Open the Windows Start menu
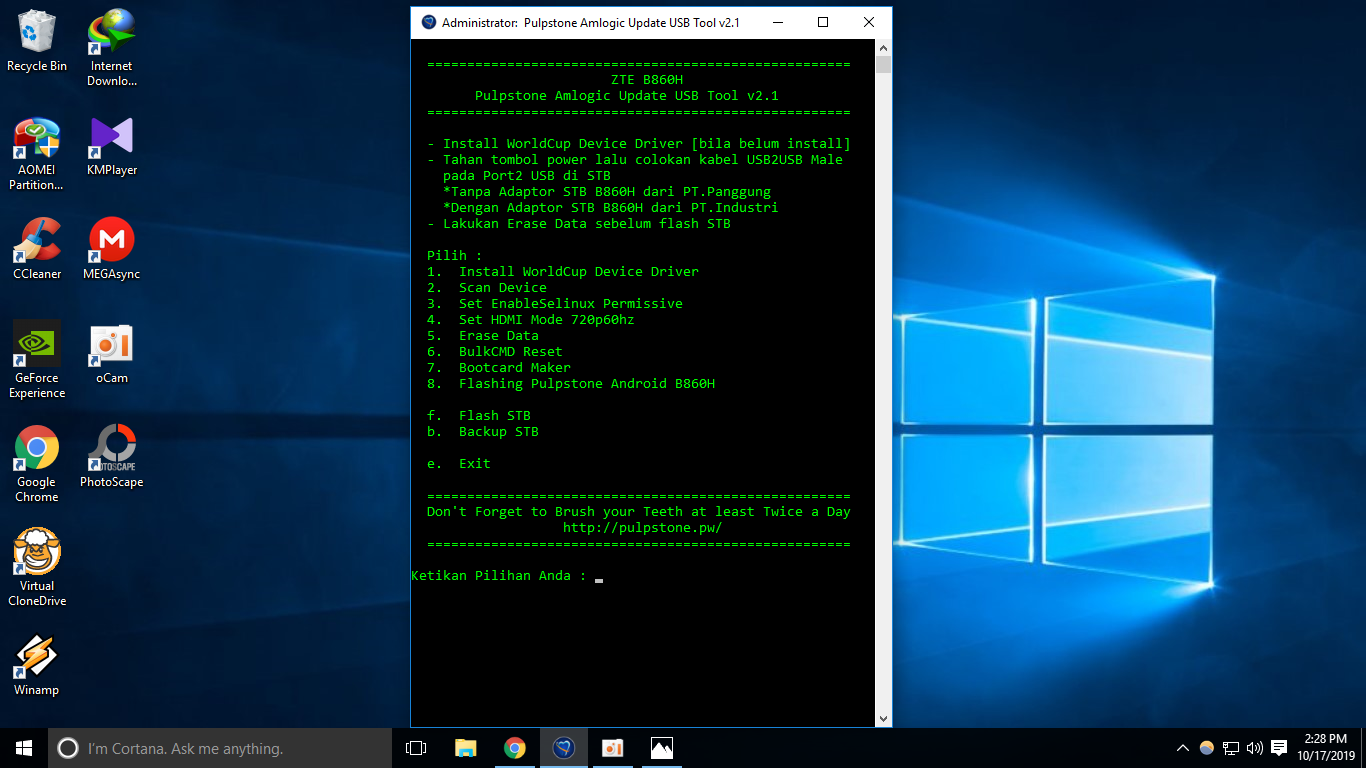1366x768 pixels. pyautogui.click(x=24, y=748)
